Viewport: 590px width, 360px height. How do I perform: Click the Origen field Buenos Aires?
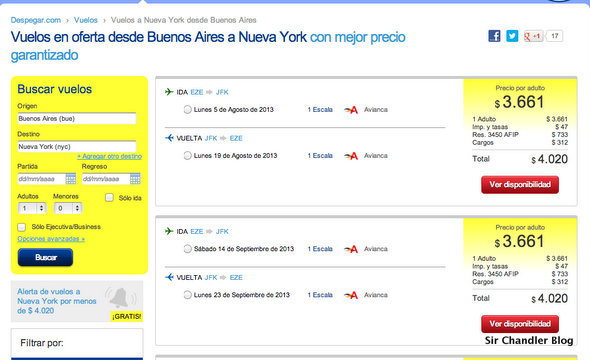coord(77,118)
